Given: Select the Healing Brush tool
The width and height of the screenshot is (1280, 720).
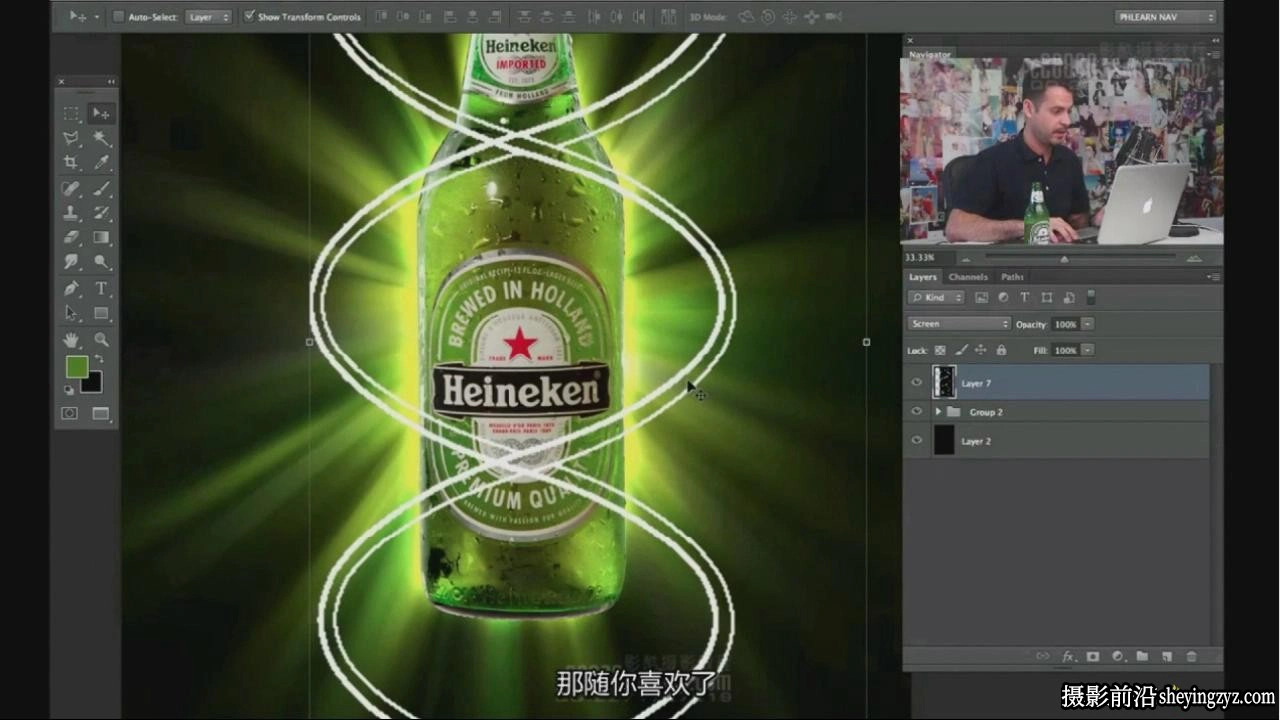Looking at the screenshot, I should pos(71,188).
